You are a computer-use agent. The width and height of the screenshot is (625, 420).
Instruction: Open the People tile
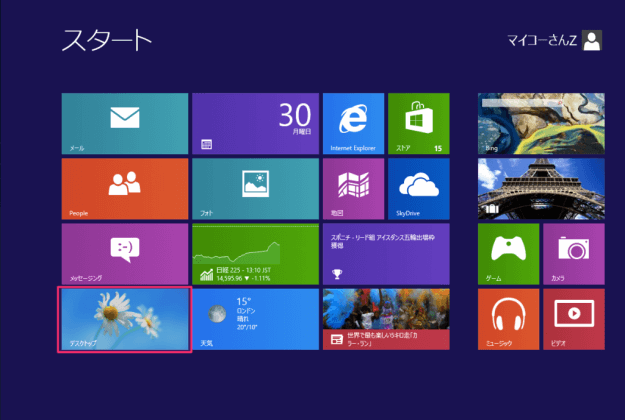(x=125, y=188)
